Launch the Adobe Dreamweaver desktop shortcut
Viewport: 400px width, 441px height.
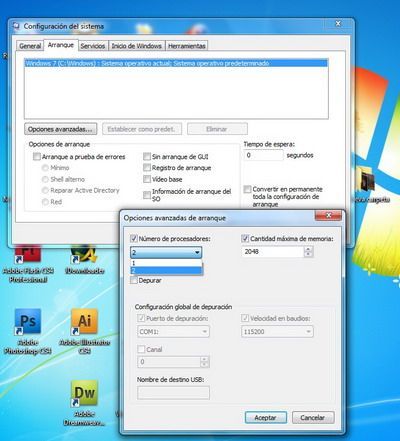(x=84, y=393)
